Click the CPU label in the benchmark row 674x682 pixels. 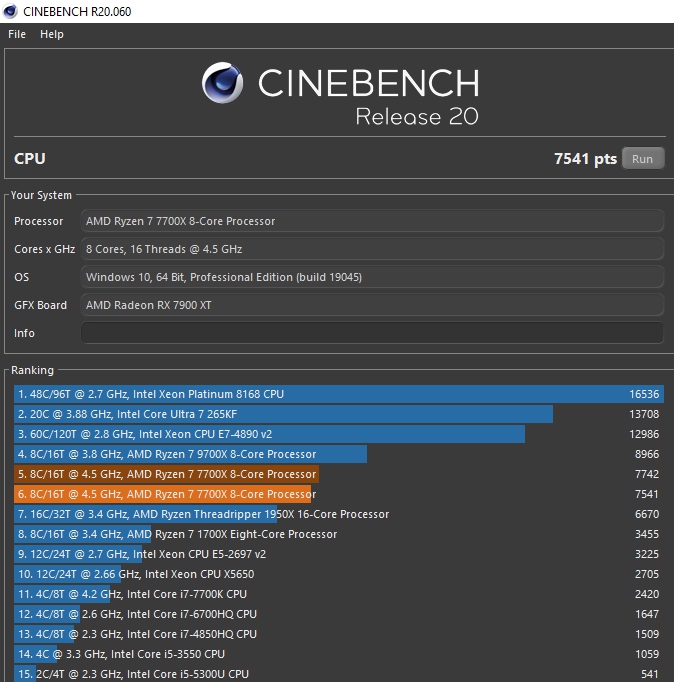[x=30, y=159]
